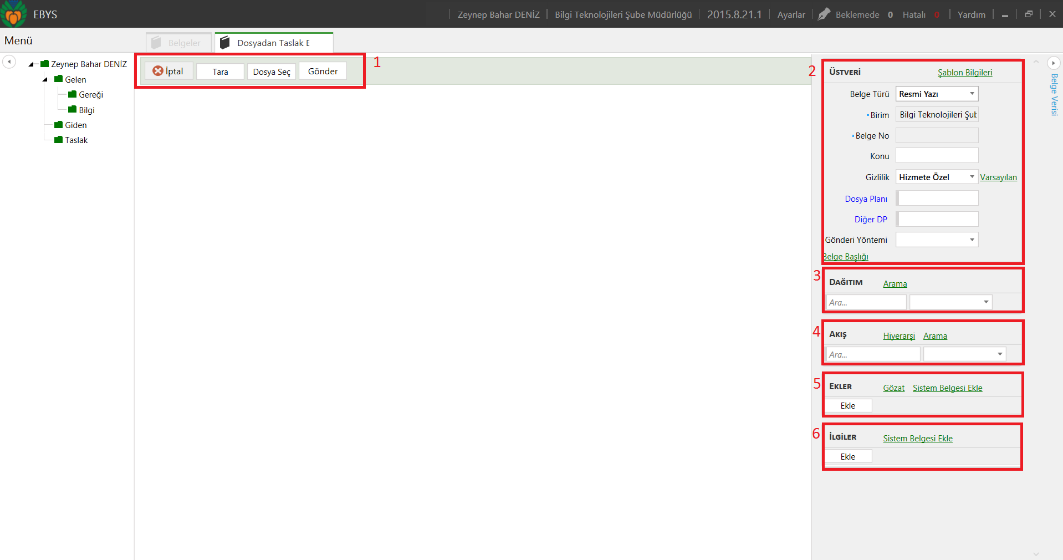
Task: Click Bilgi Teknolojileri Şube Müdürlüğü in top bar
Action: pyautogui.click(x=623, y=14)
